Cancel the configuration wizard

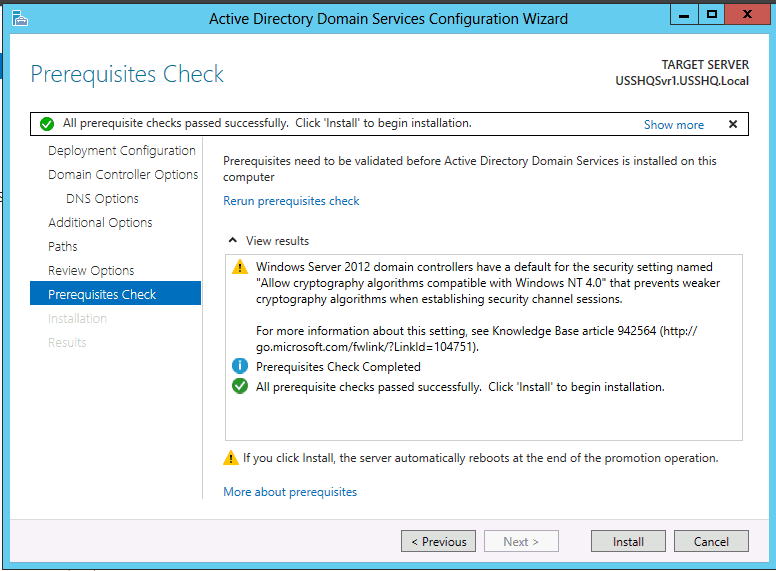[x=711, y=541]
